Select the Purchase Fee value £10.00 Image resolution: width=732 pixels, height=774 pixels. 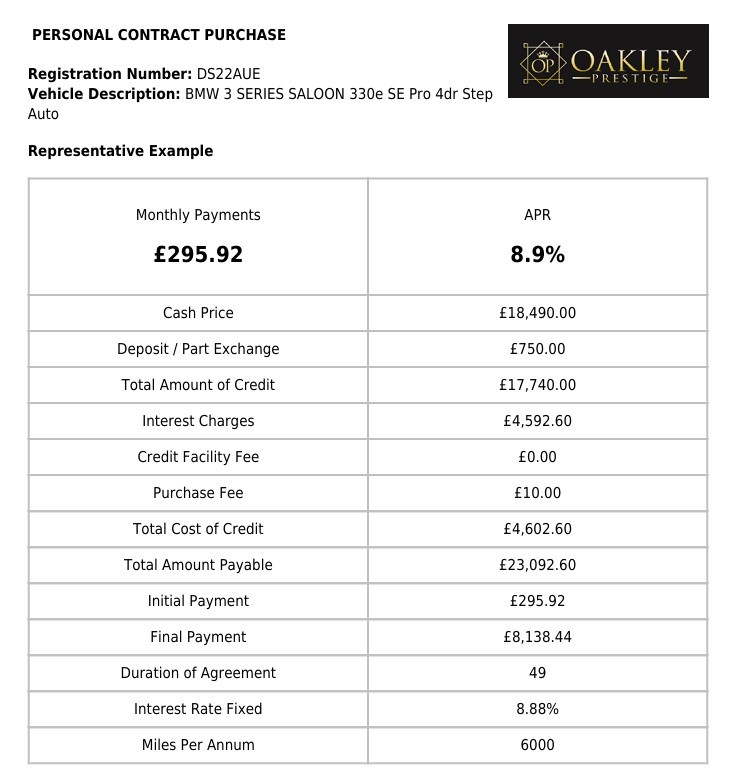pyautogui.click(x=537, y=493)
